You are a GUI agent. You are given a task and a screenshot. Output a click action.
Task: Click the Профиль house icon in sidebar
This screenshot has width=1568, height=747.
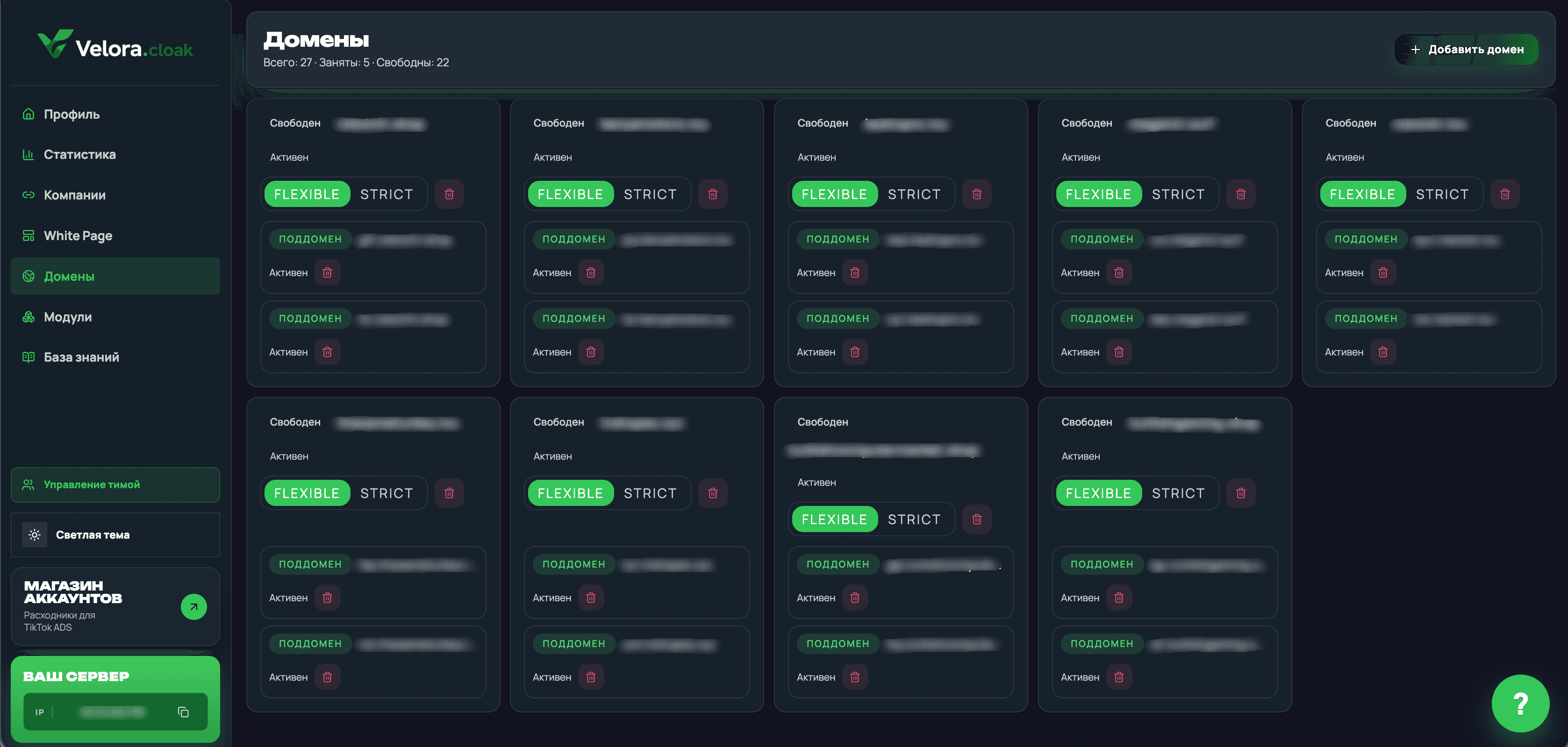click(28, 114)
